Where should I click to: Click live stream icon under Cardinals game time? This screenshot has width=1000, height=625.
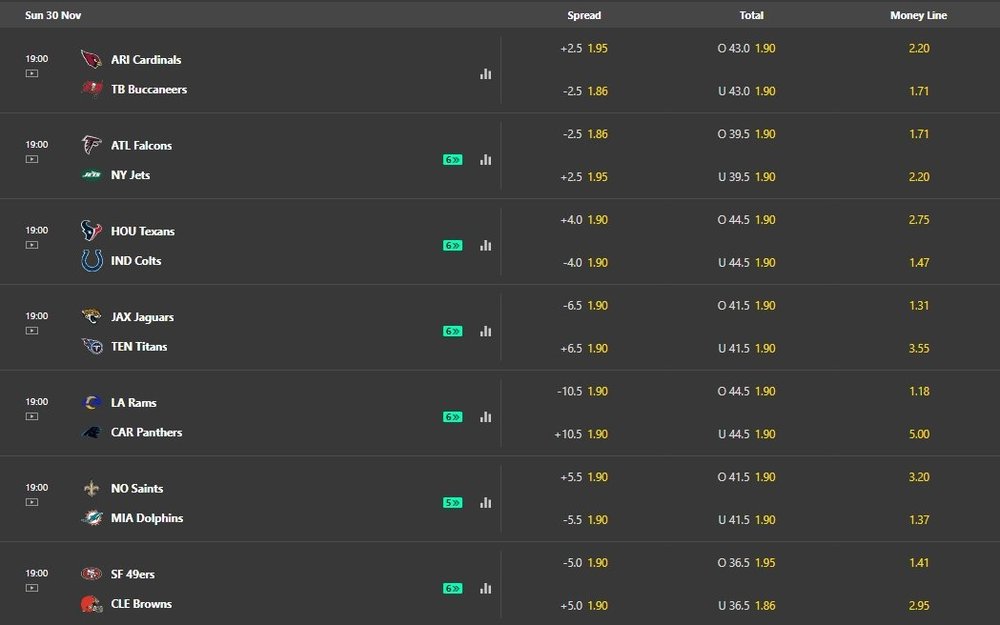click(32, 73)
